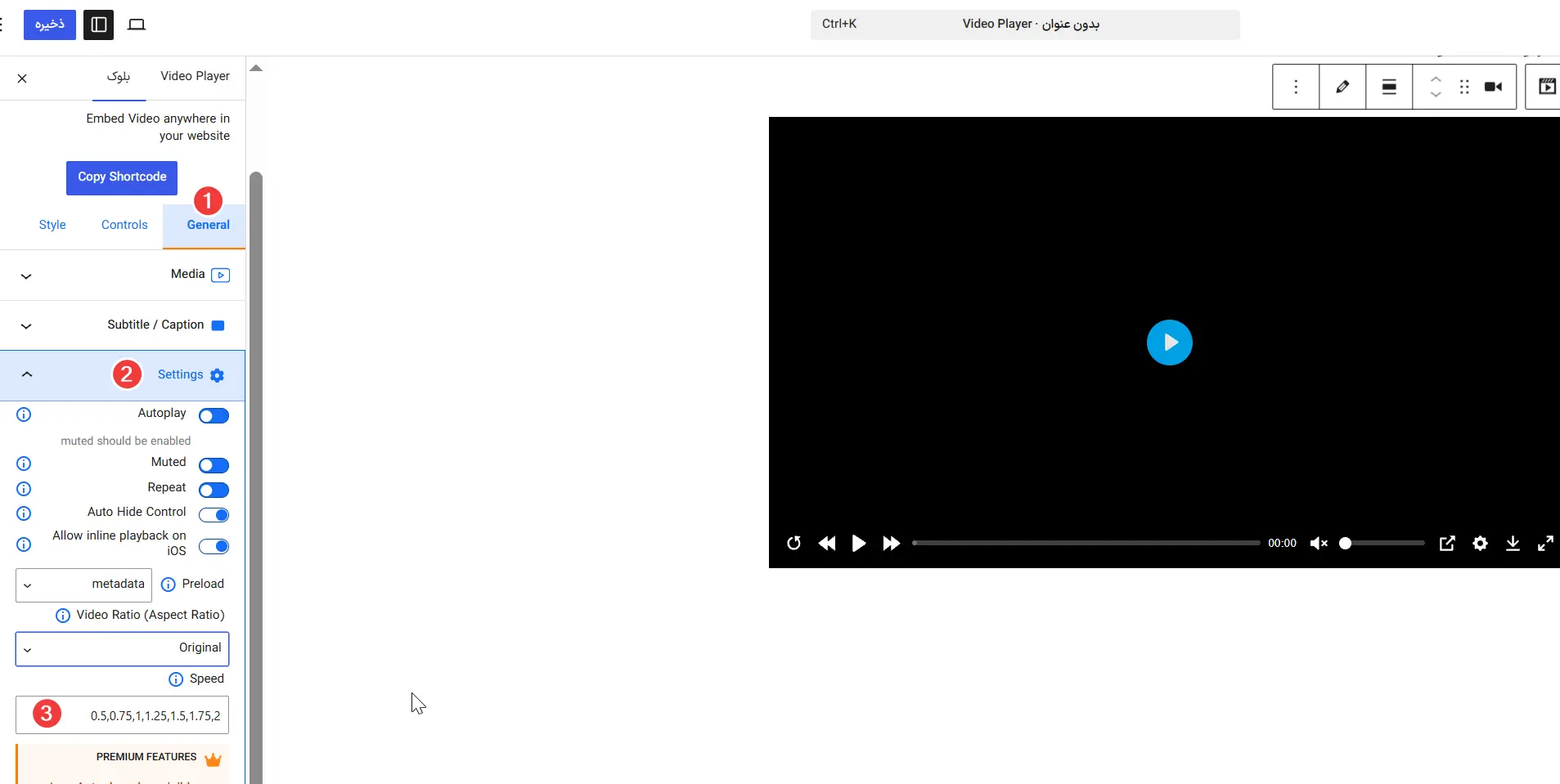Close the sidebar with the X button
1560x784 pixels.
pyautogui.click(x=22, y=78)
